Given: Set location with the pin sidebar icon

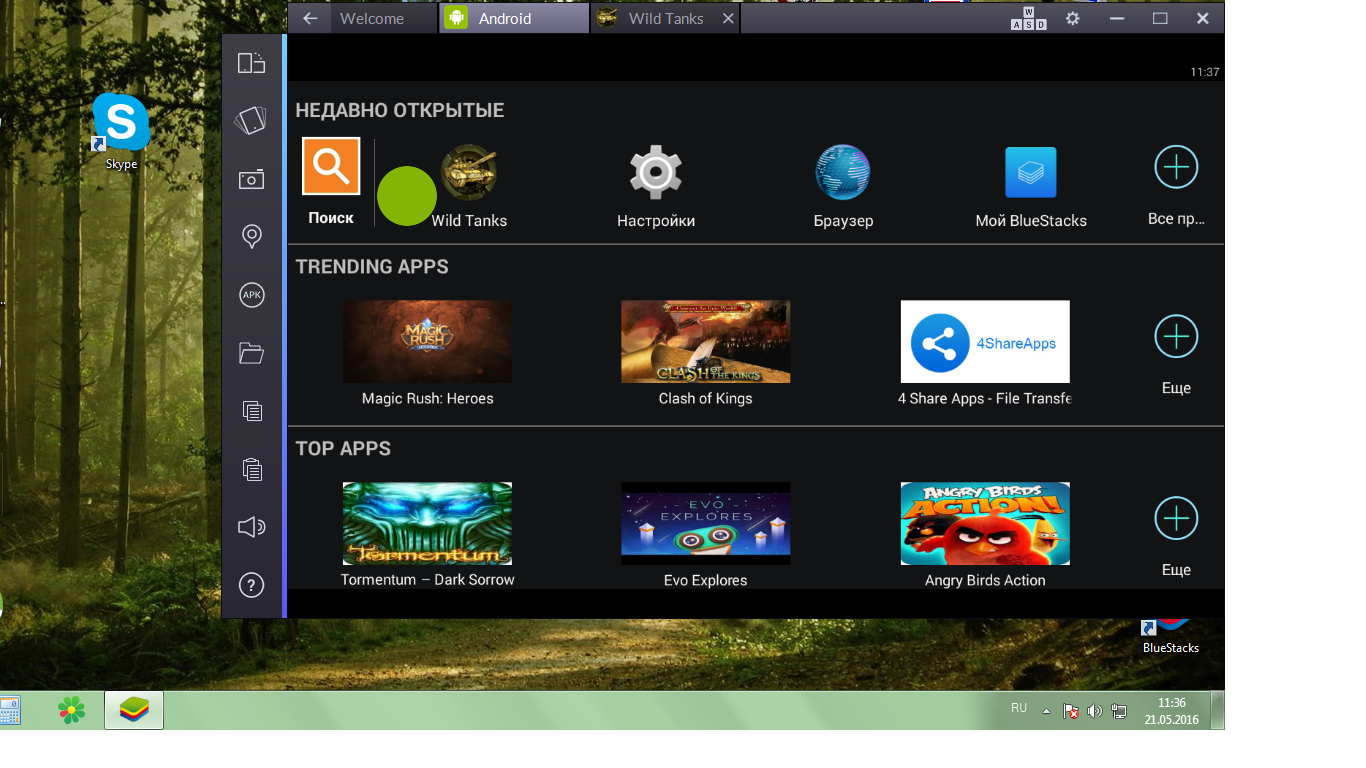Looking at the screenshot, I should point(252,237).
